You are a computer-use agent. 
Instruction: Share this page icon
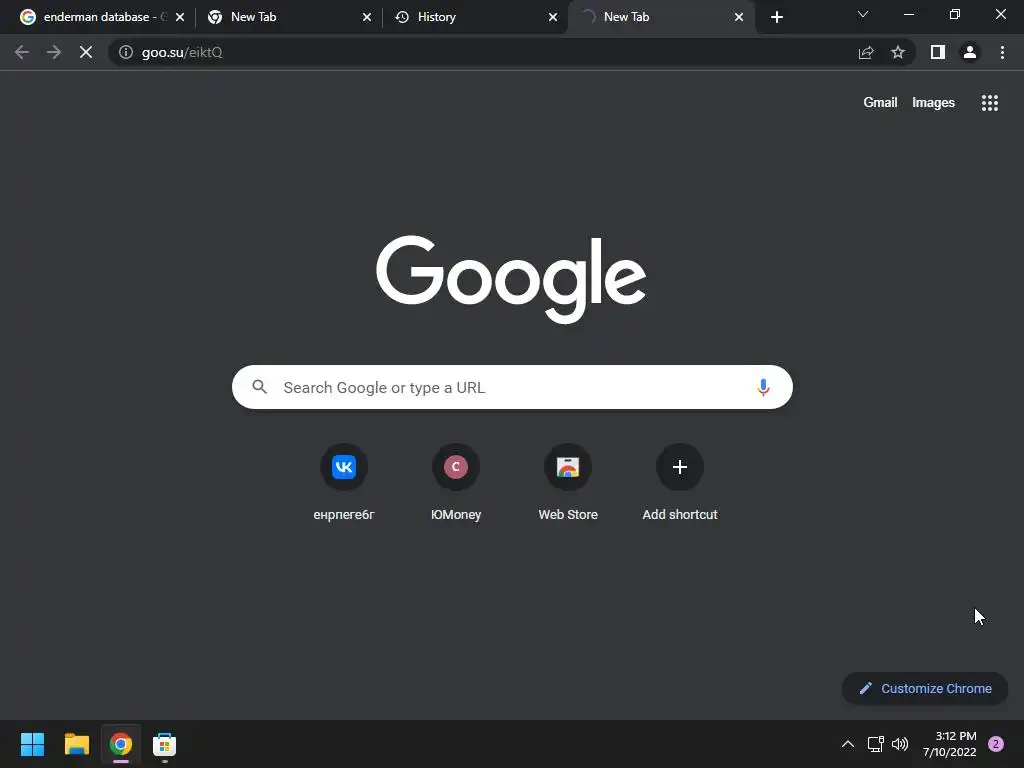tap(866, 52)
